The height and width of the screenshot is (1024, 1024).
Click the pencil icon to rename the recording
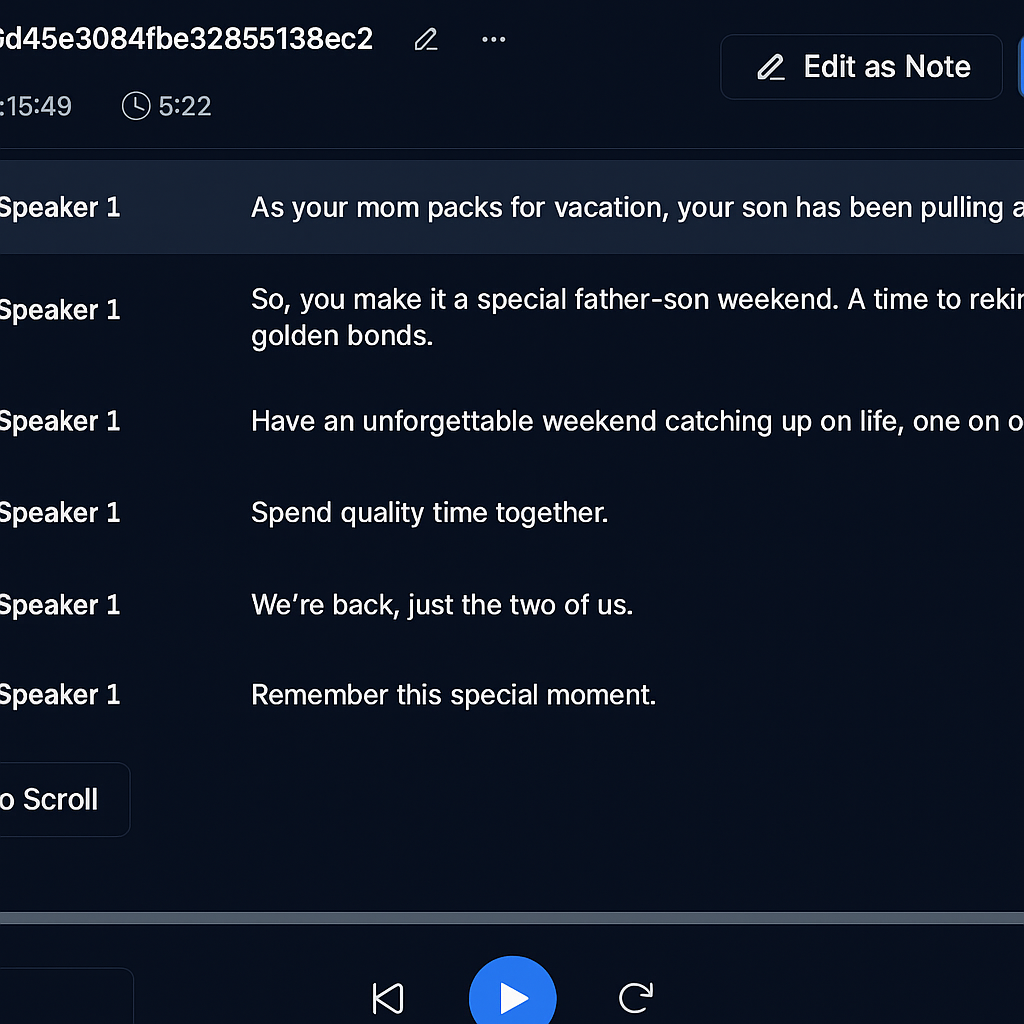(x=425, y=39)
